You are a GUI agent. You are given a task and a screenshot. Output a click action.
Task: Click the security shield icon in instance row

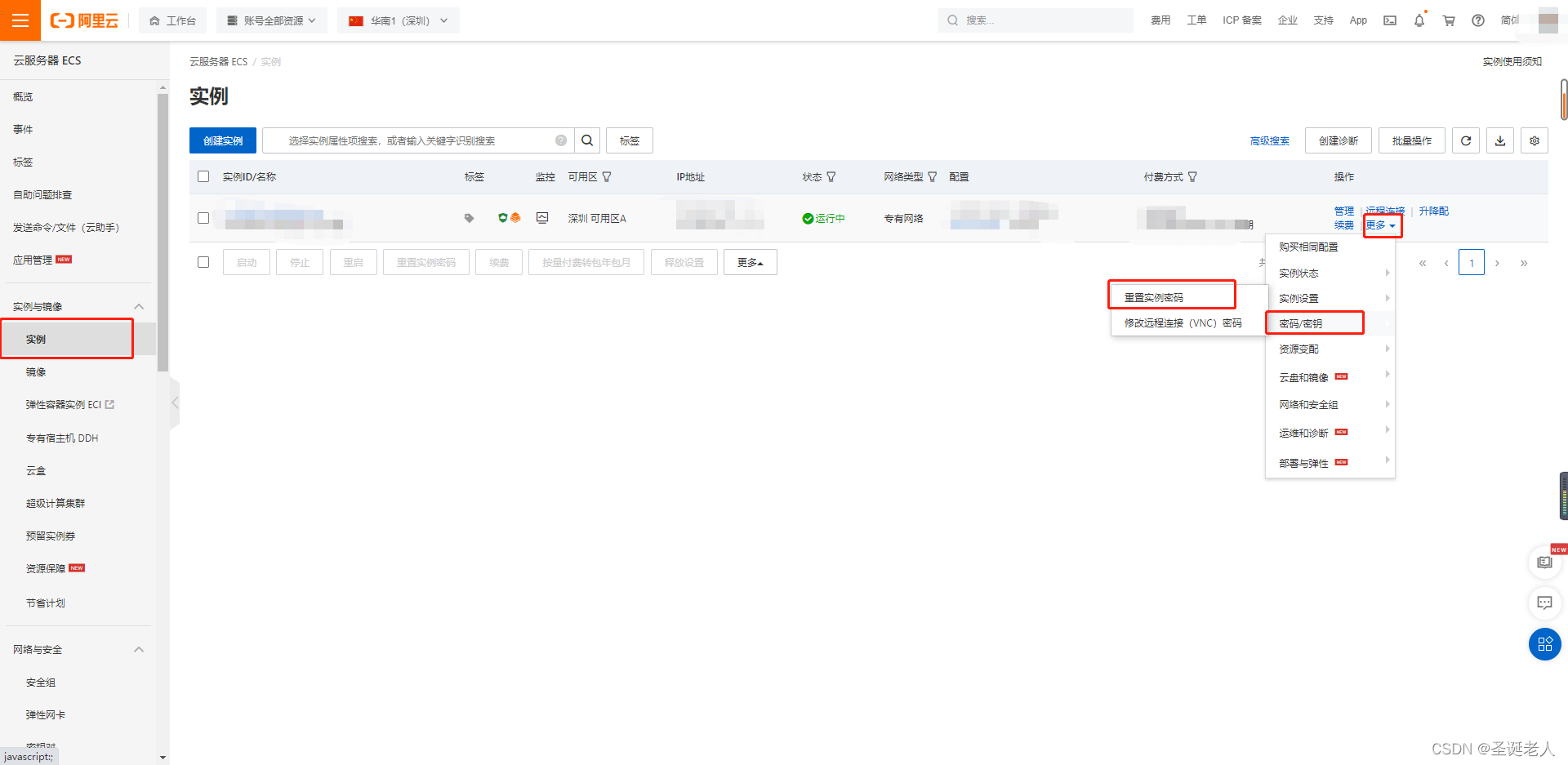coord(503,217)
